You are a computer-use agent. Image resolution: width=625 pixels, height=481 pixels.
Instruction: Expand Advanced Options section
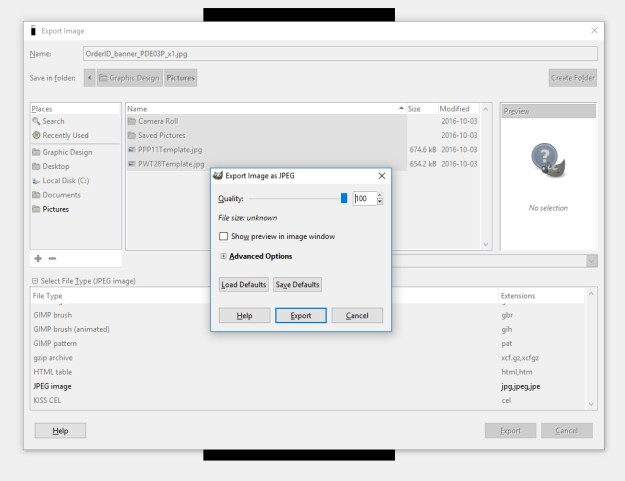click(223, 256)
